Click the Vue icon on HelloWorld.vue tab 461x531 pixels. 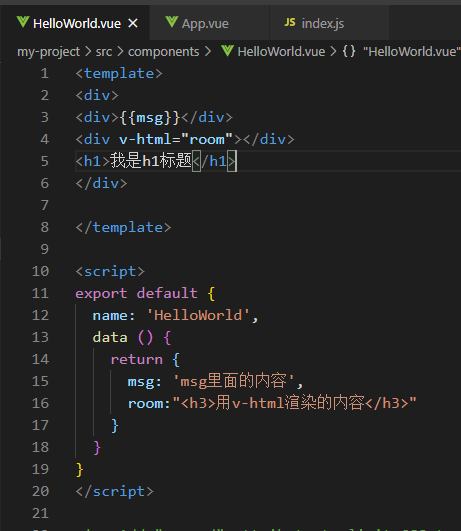tap(23, 22)
